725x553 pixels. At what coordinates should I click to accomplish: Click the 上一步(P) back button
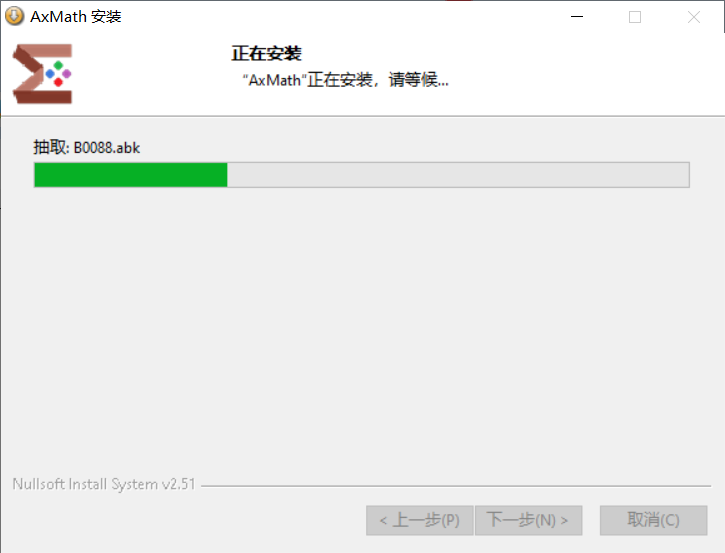[419, 520]
